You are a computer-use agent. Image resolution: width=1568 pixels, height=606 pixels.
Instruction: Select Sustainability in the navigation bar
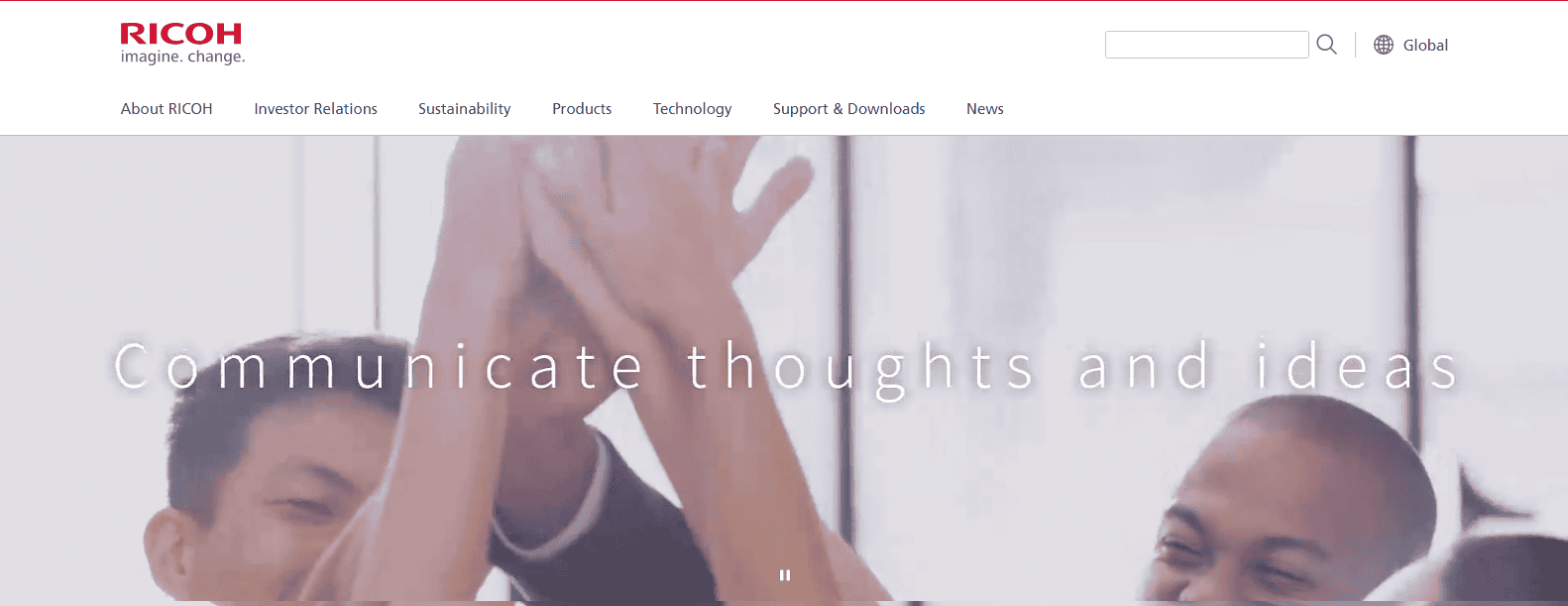click(464, 109)
